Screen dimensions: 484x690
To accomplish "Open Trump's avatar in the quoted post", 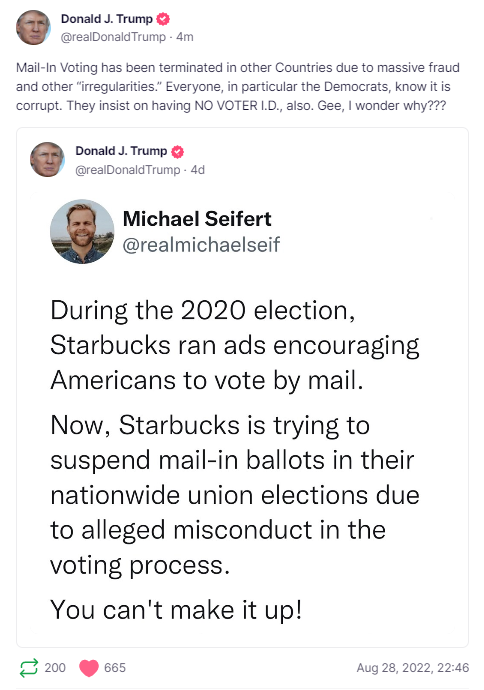I will coord(48,159).
